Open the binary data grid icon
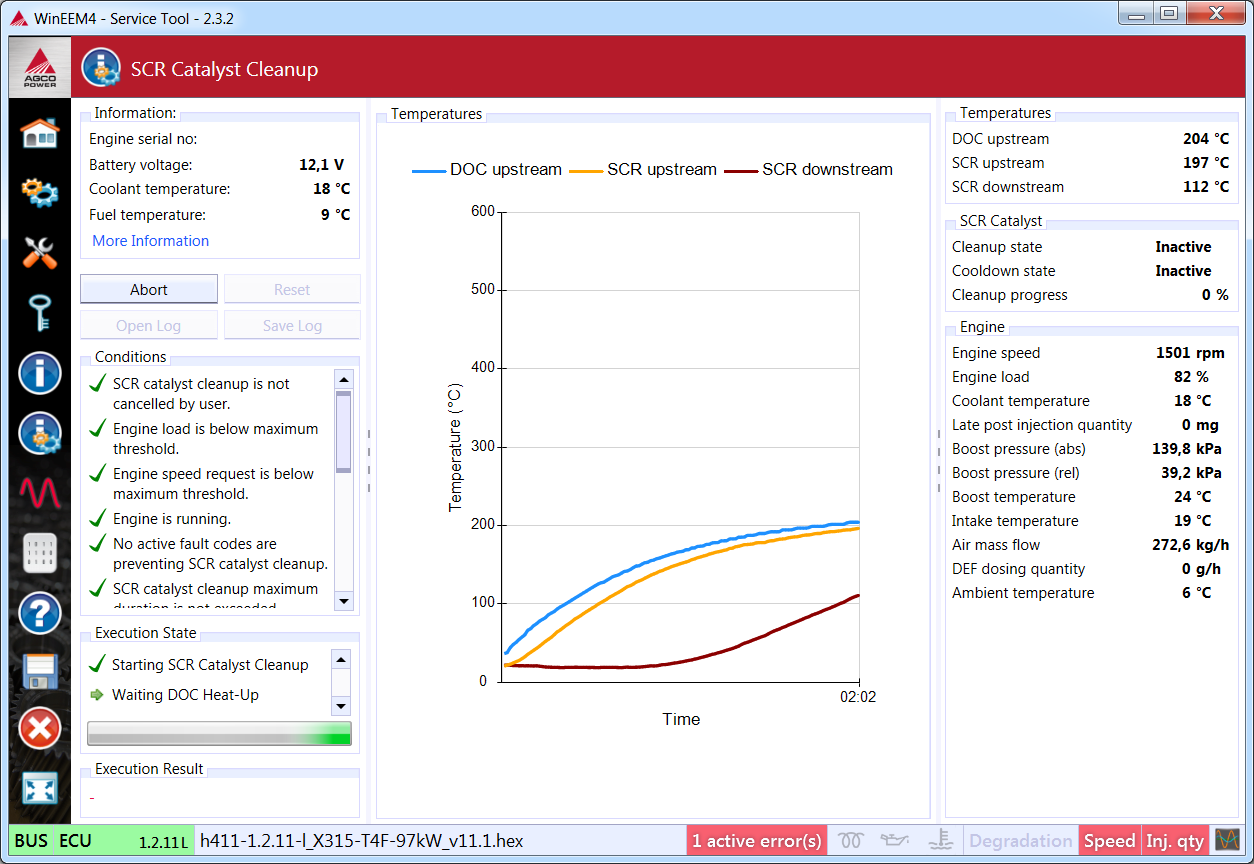The height and width of the screenshot is (864, 1254). [x=40, y=553]
